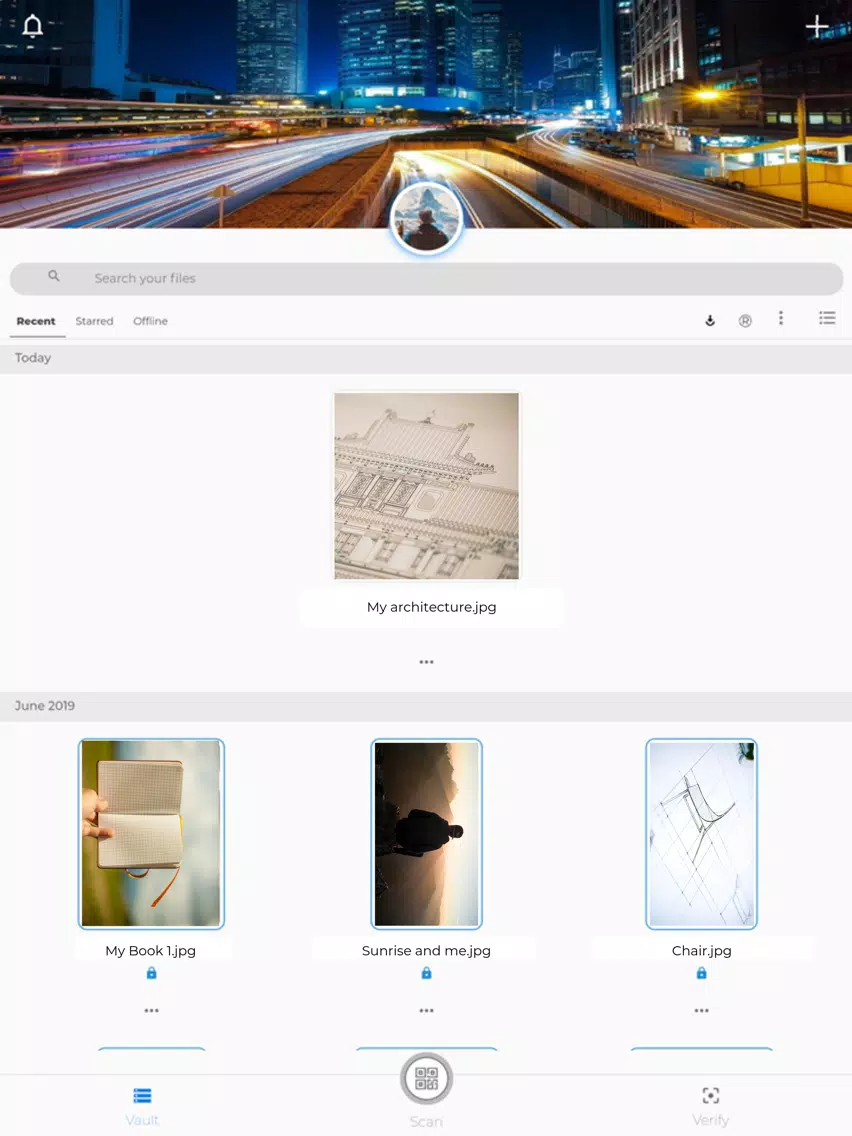Switch to the Offline tab
This screenshot has width=852, height=1136.
coord(150,321)
